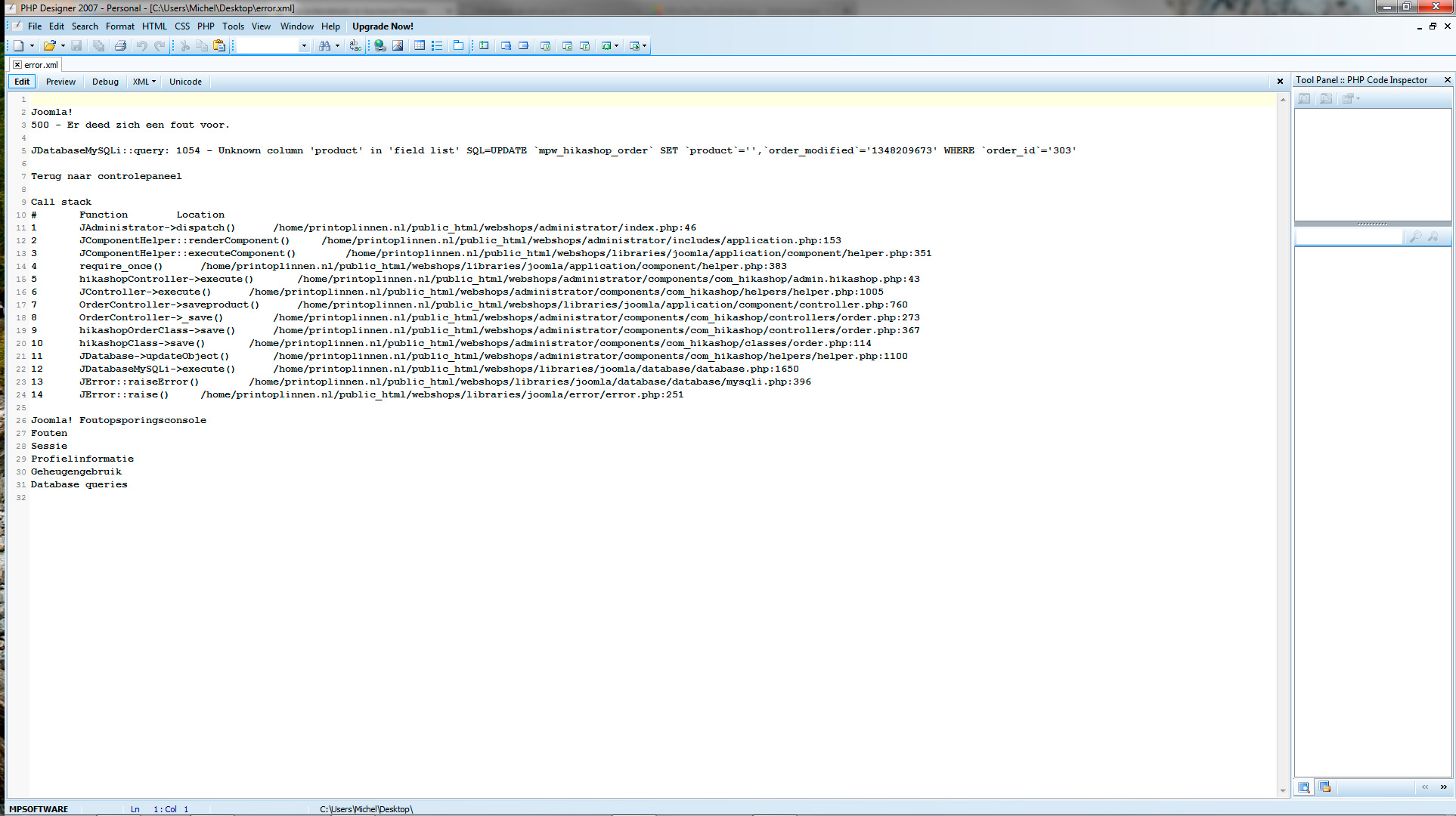Screen dimensions: 1456x816
Task: Switch to the Preview tab
Action: [60, 82]
